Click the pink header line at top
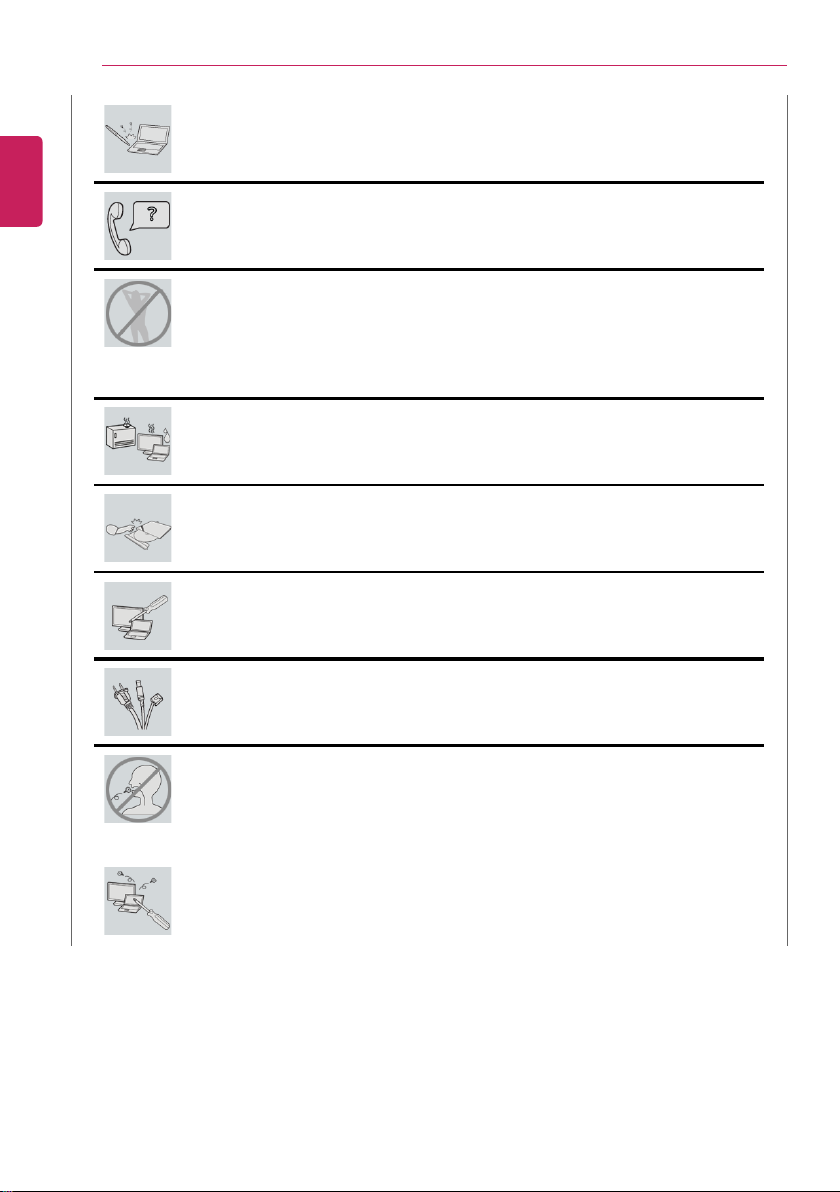This screenshot has width=840, height=1192. point(444,65)
